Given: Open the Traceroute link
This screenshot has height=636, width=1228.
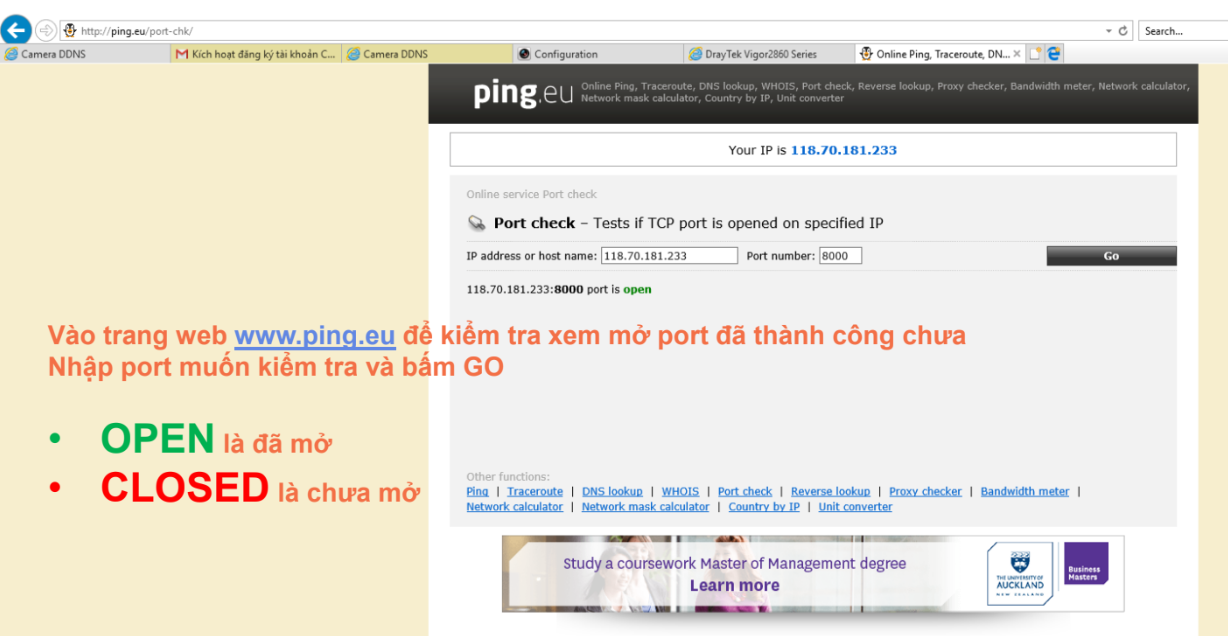Looking at the screenshot, I should tap(535, 492).
